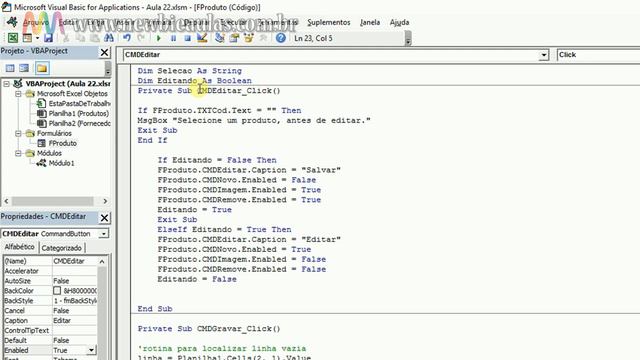The height and width of the screenshot is (360, 640).
Task: Click Insert UserForm toolbar icon
Action: pos(27,38)
